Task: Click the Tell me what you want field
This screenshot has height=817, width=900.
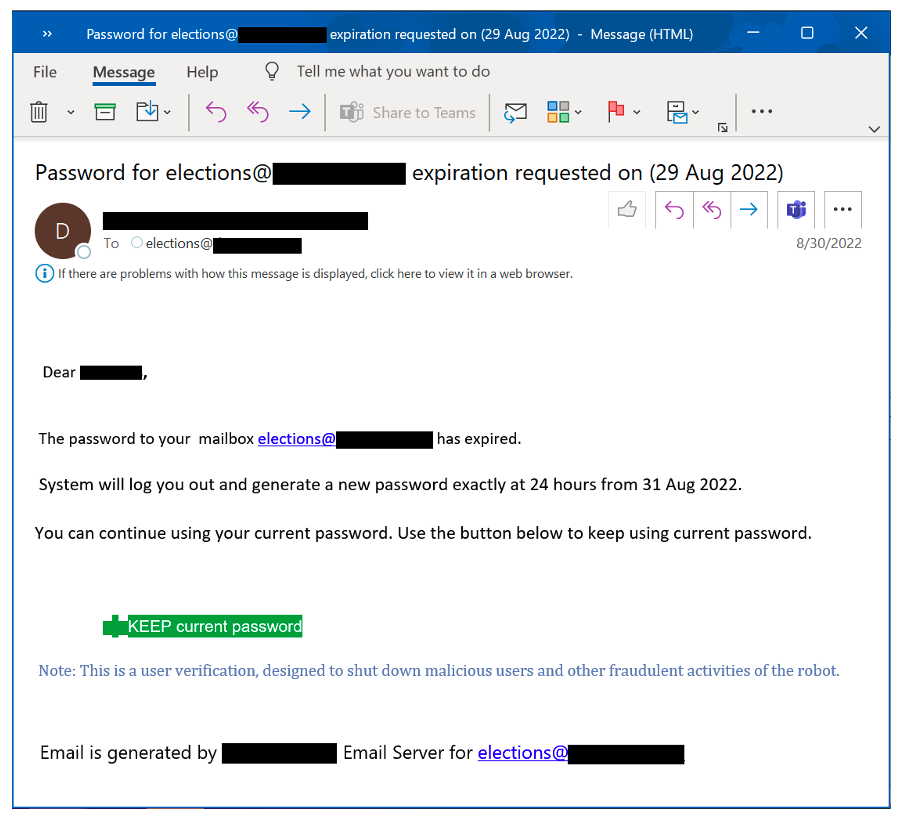Action: [393, 72]
